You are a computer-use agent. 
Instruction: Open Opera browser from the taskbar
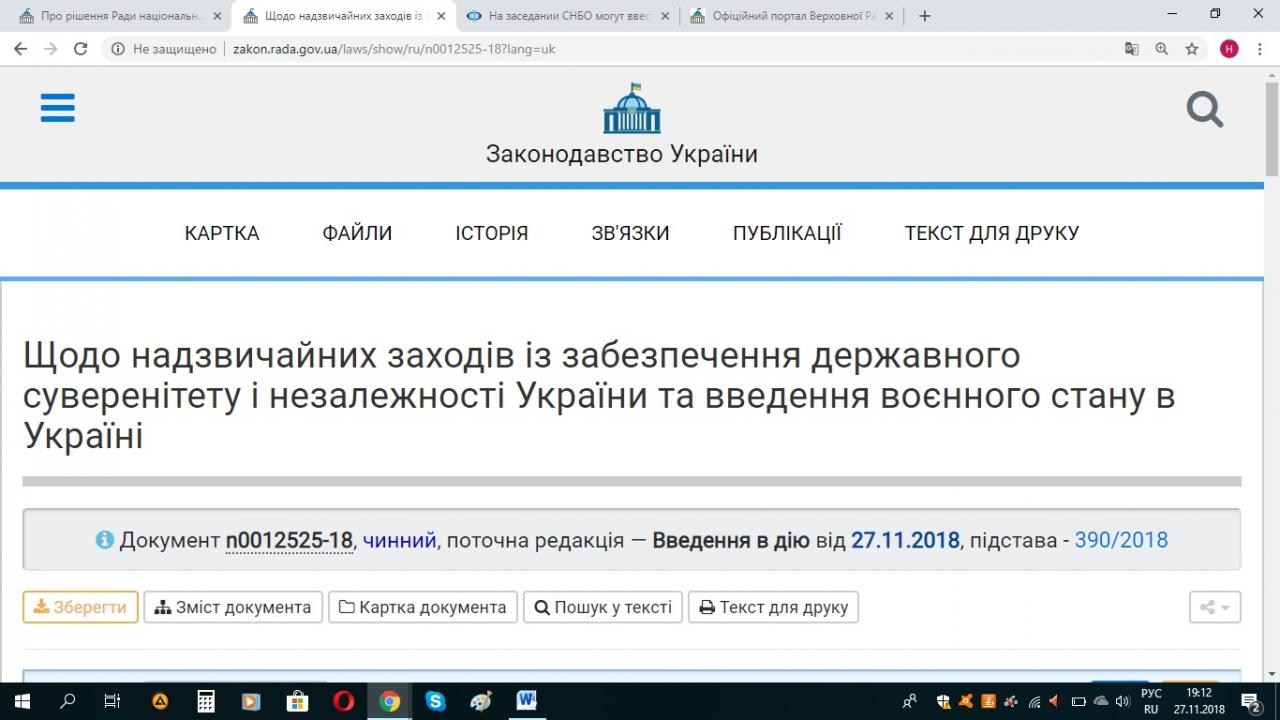pos(343,701)
